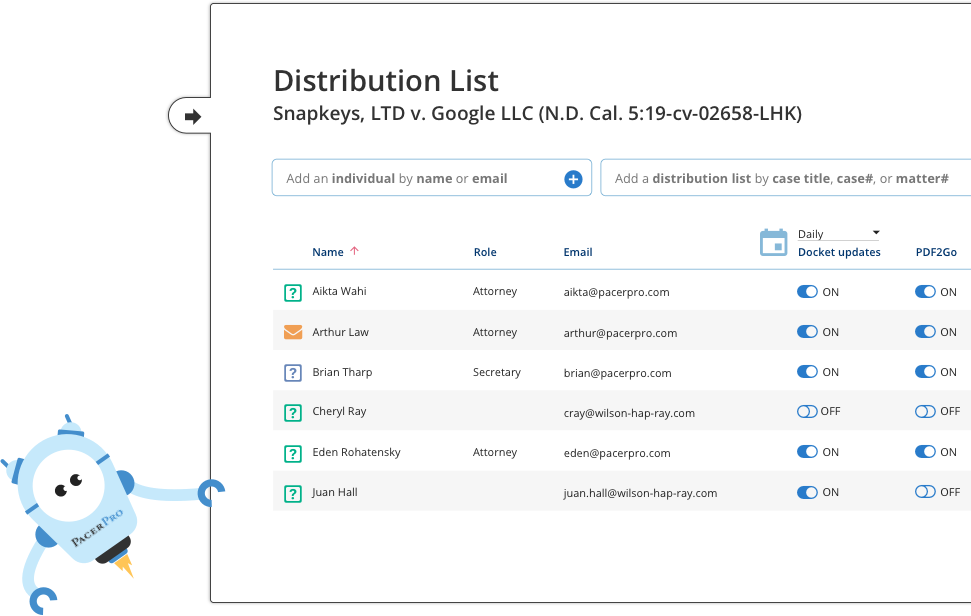The width and height of the screenshot is (971, 616).
Task: Turn off Docket updates for Arthur Law
Action: point(808,332)
